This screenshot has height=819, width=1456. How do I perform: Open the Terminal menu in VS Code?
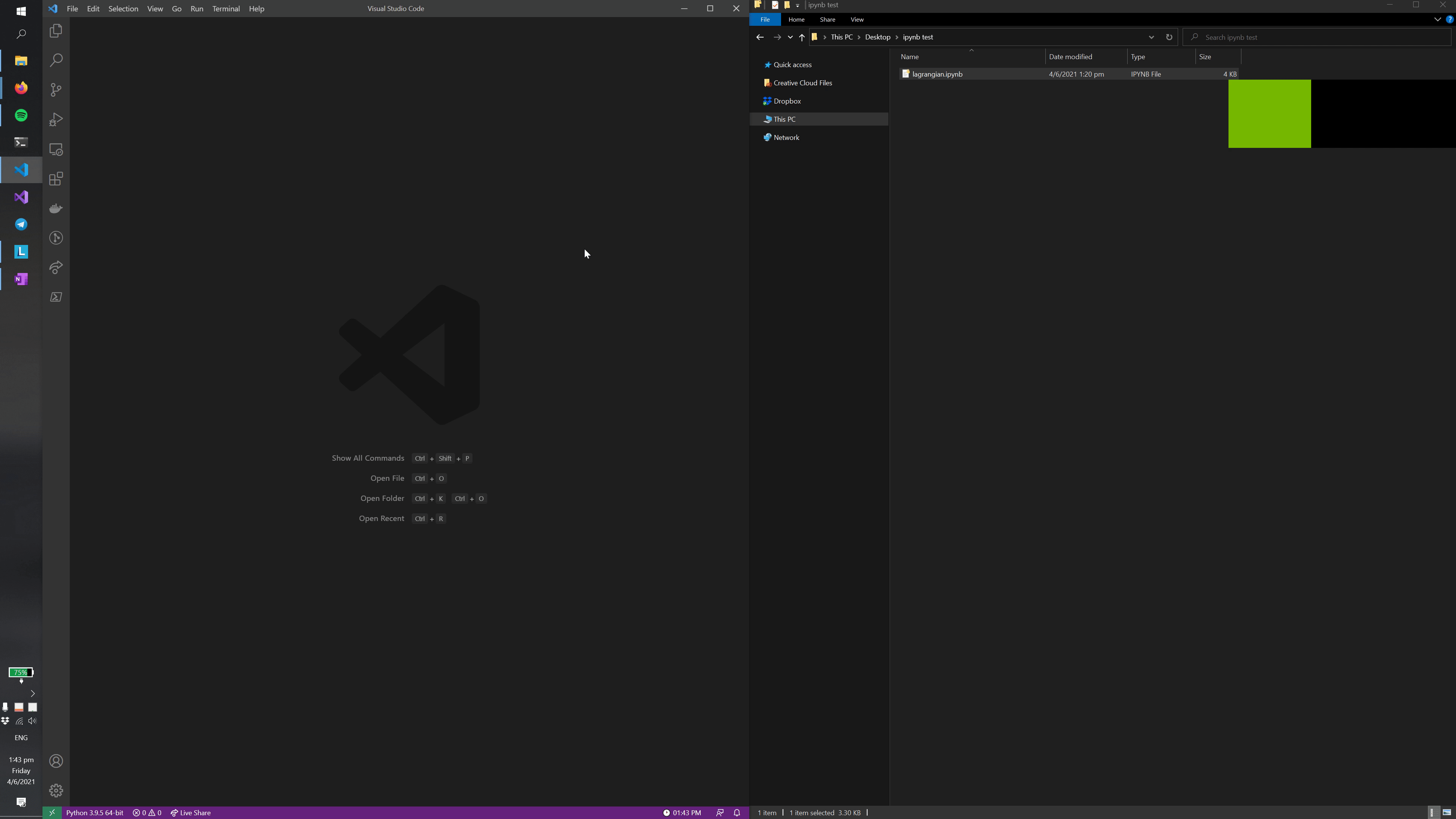click(x=226, y=8)
